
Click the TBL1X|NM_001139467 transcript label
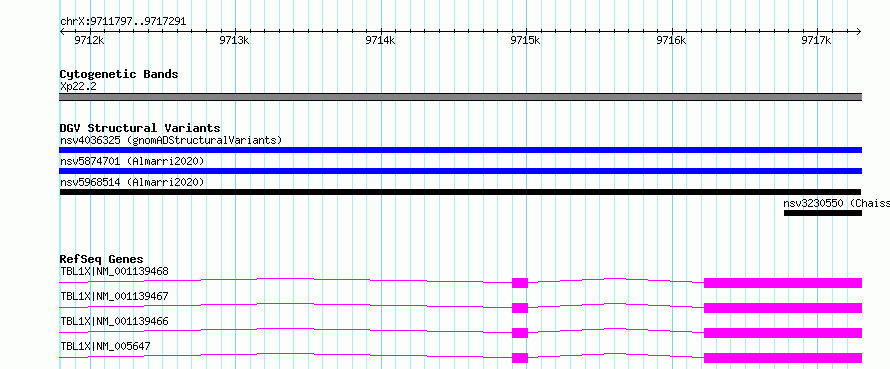tap(114, 296)
